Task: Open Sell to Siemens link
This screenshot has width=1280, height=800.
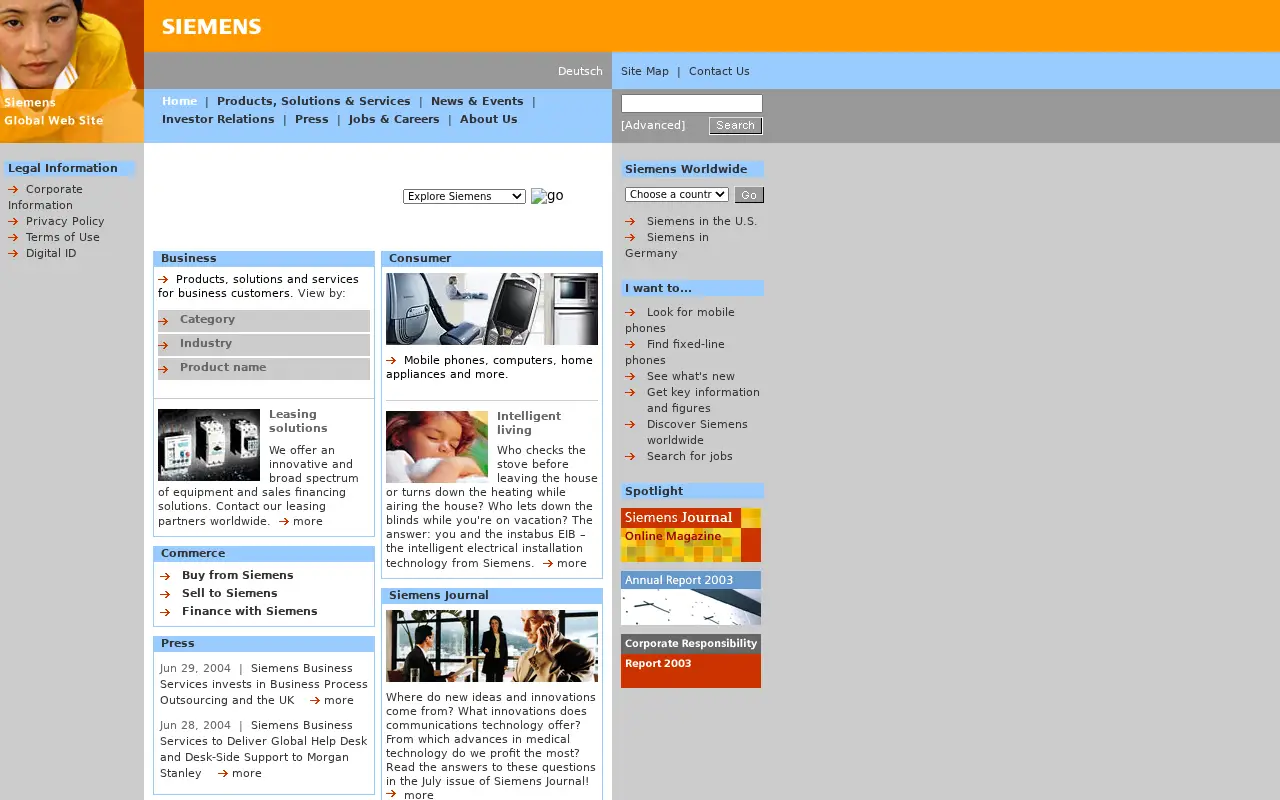Action: tap(230, 593)
